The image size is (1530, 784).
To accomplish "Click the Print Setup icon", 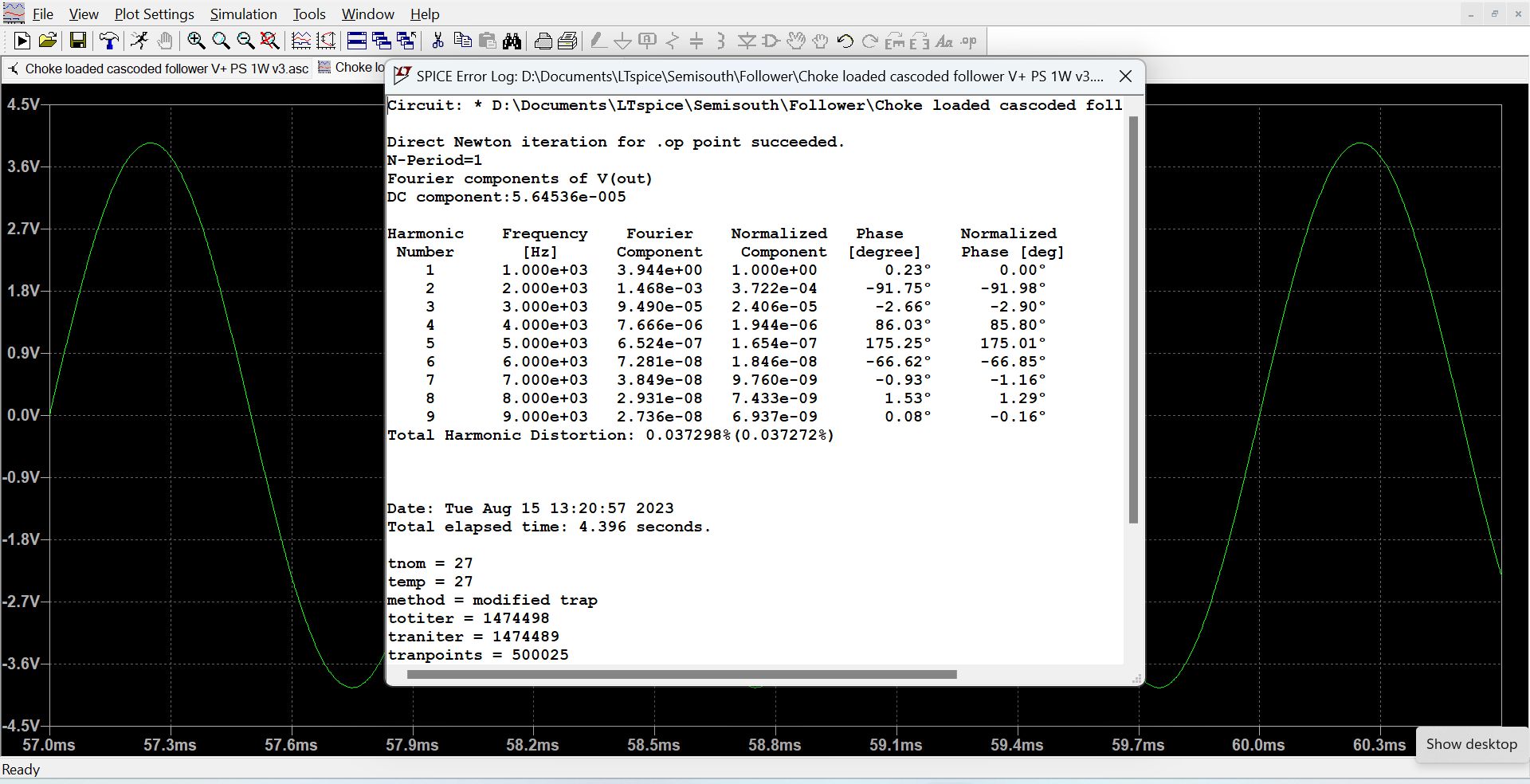I will point(568,41).
